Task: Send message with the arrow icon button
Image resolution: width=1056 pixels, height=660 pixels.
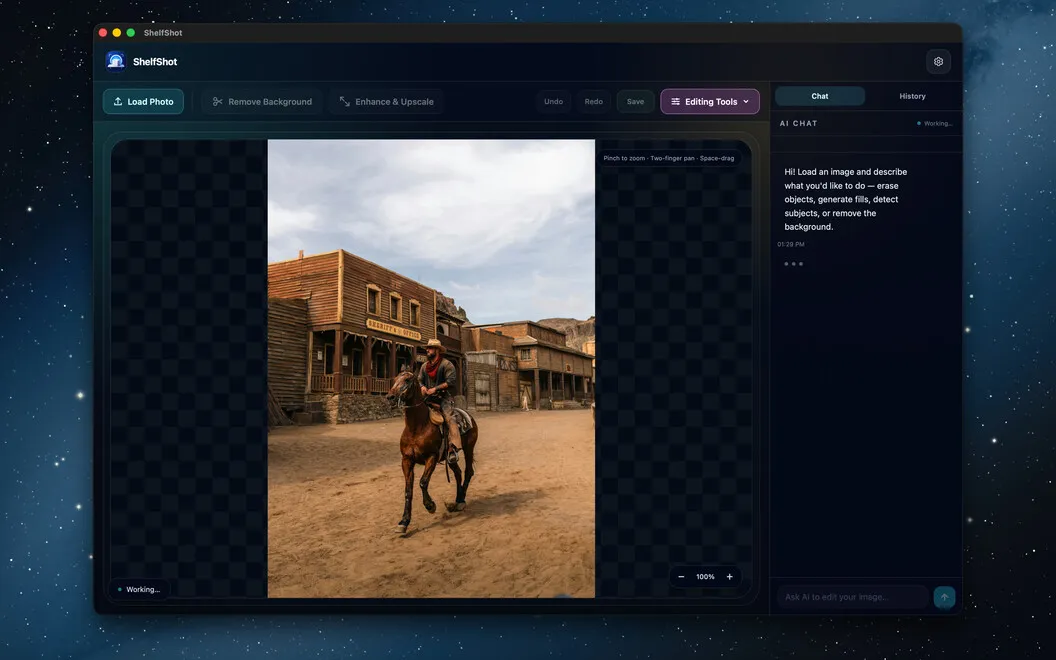Action: click(944, 597)
